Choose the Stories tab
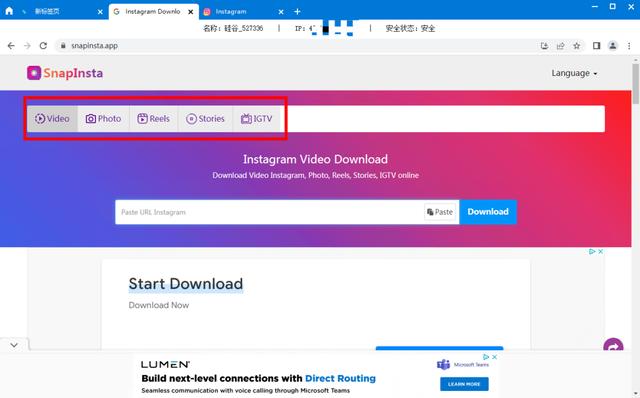 206,119
